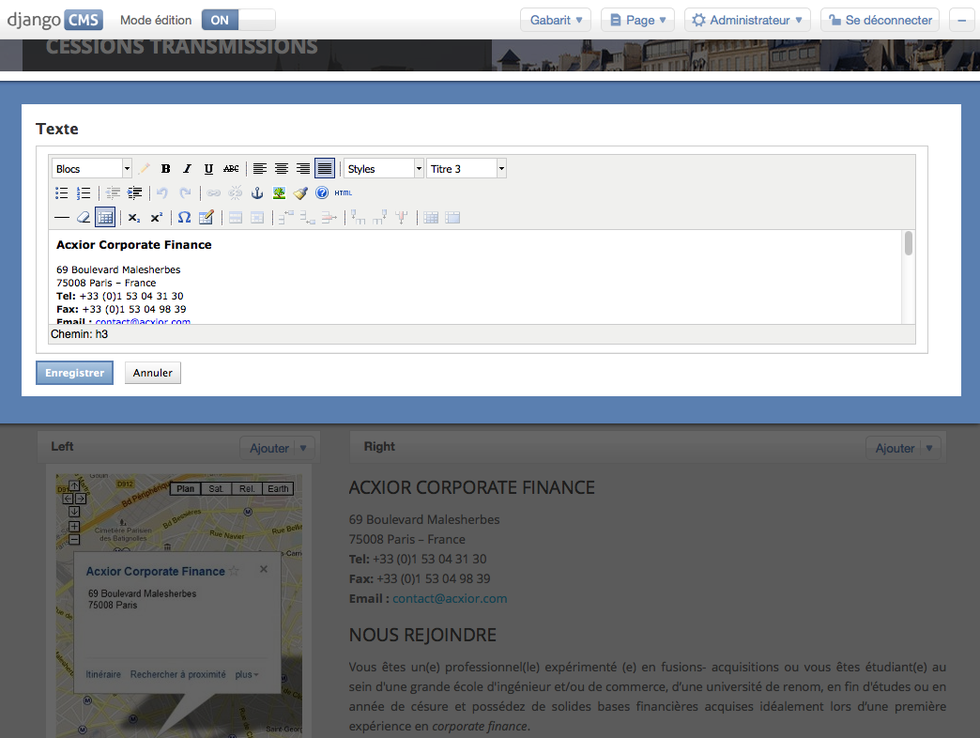Insert a special character with the omega icon
The image size is (980, 738).
[184, 217]
